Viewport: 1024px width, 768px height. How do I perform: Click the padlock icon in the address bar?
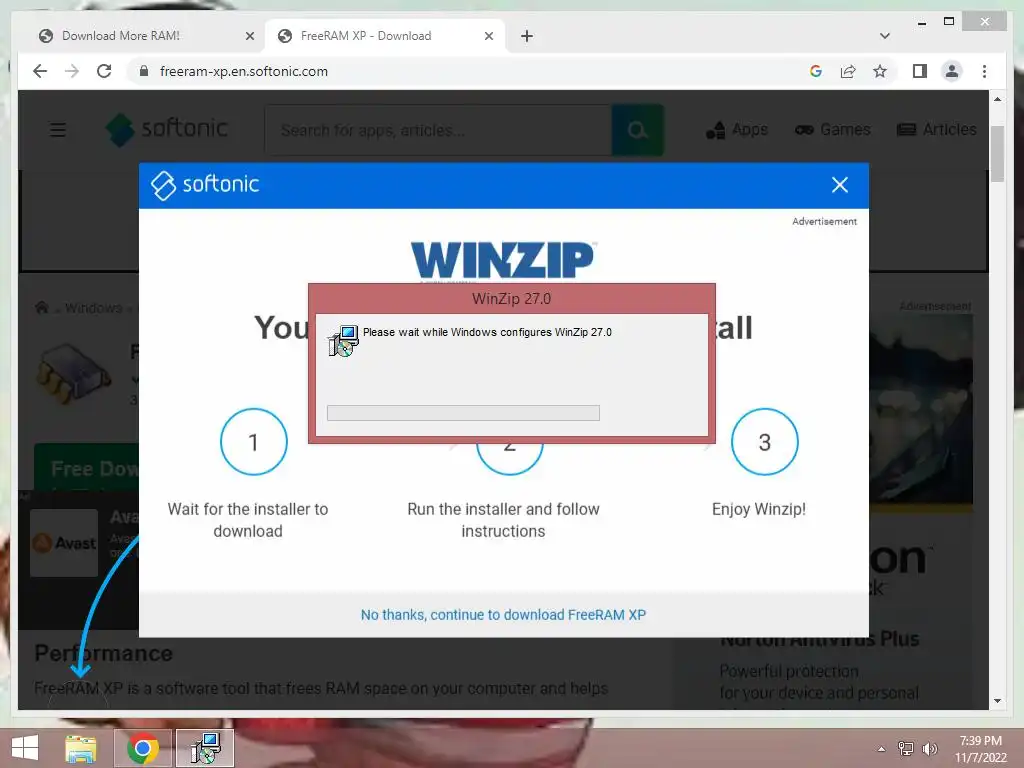coord(144,71)
